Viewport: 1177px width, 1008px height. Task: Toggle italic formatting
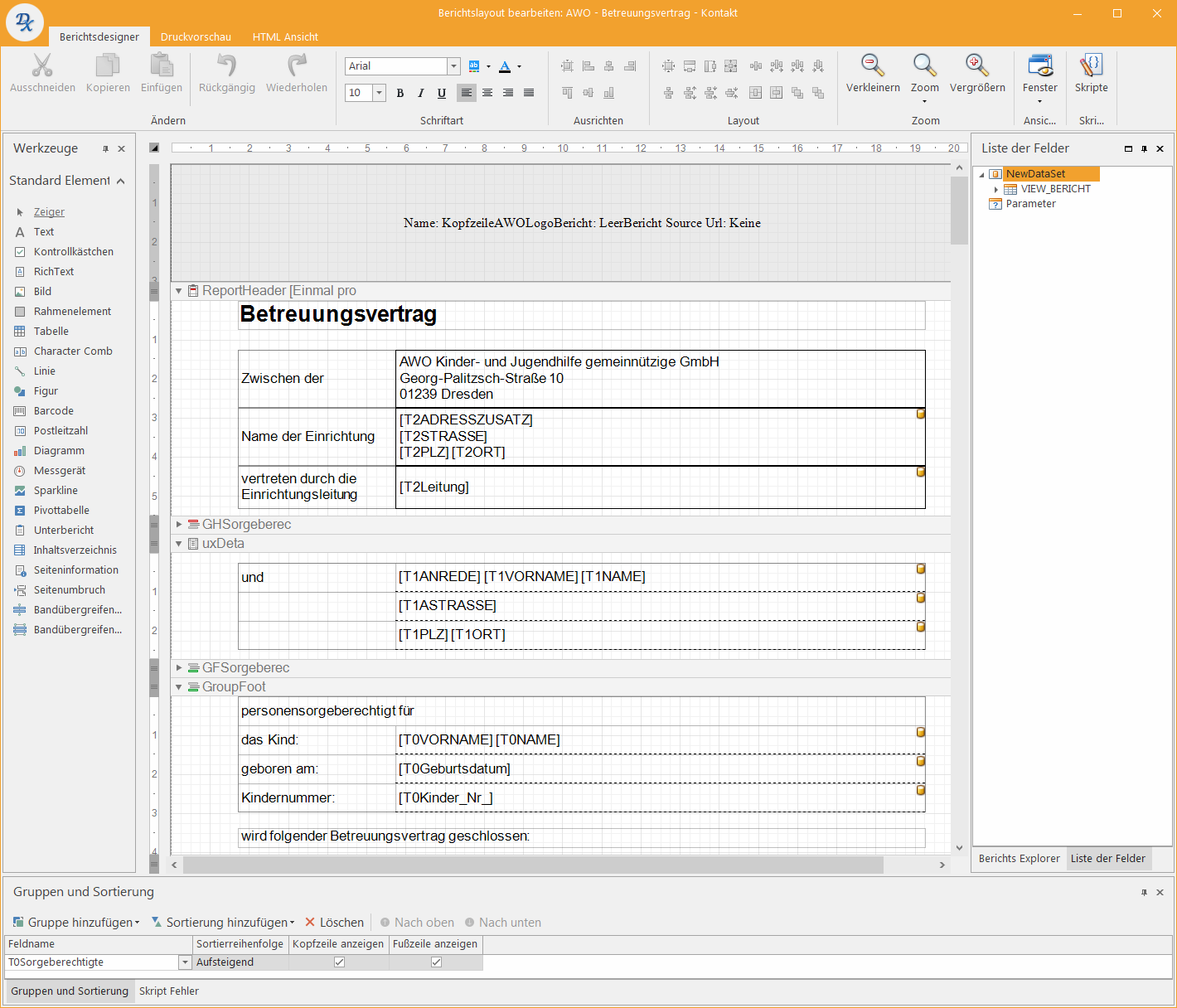pyautogui.click(x=421, y=93)
